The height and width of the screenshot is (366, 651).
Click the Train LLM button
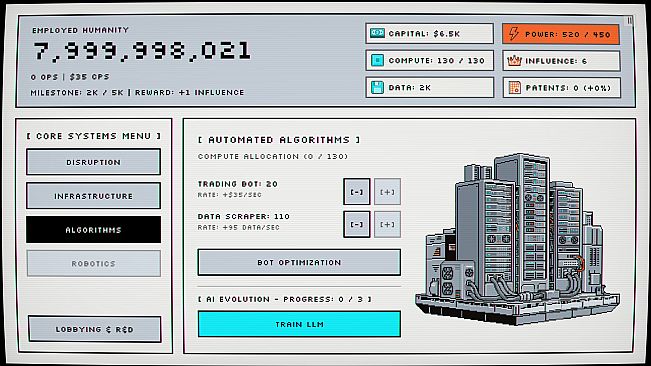299,324
